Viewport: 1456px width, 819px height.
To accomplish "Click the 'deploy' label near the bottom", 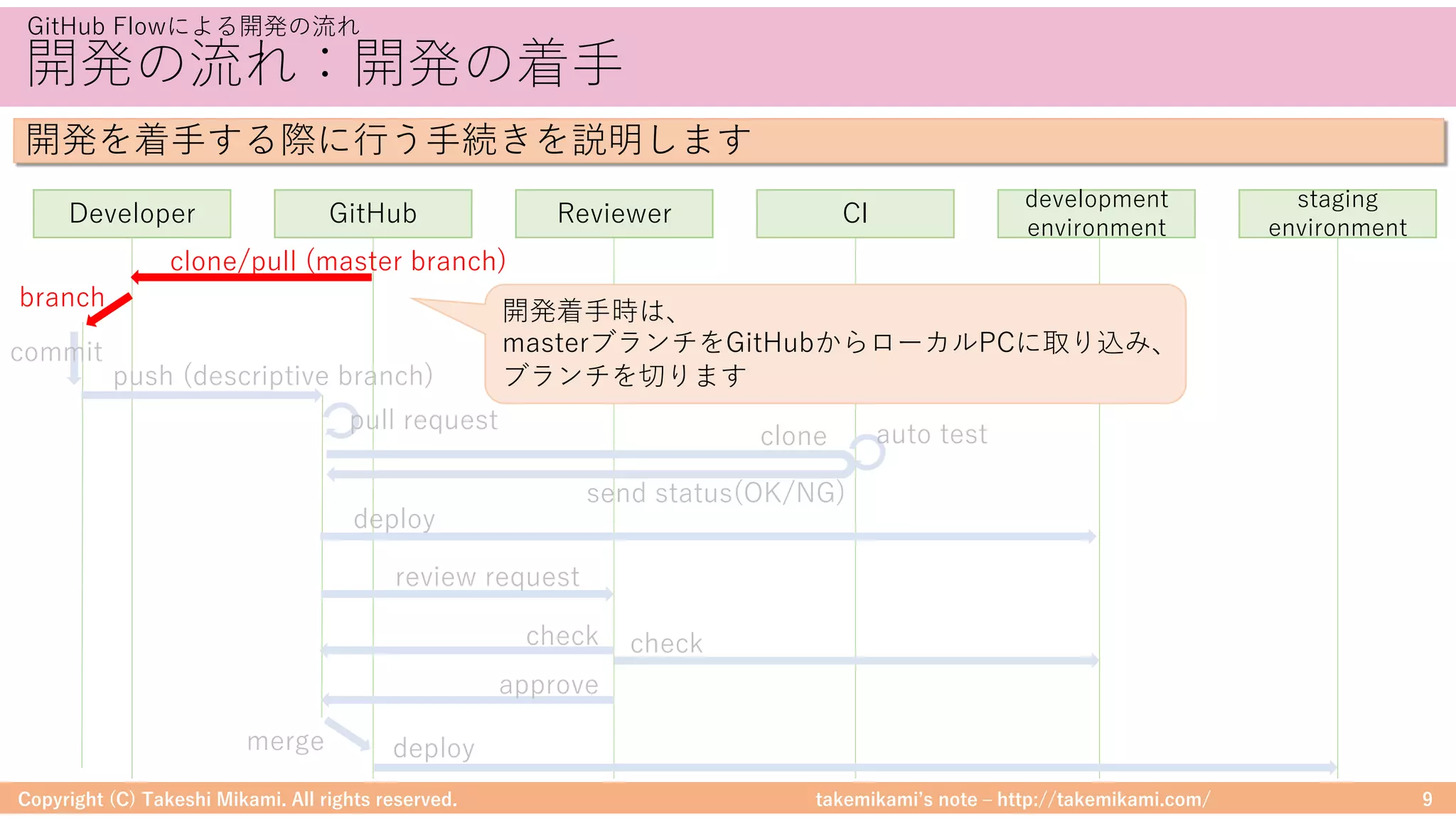I will 434,749.
